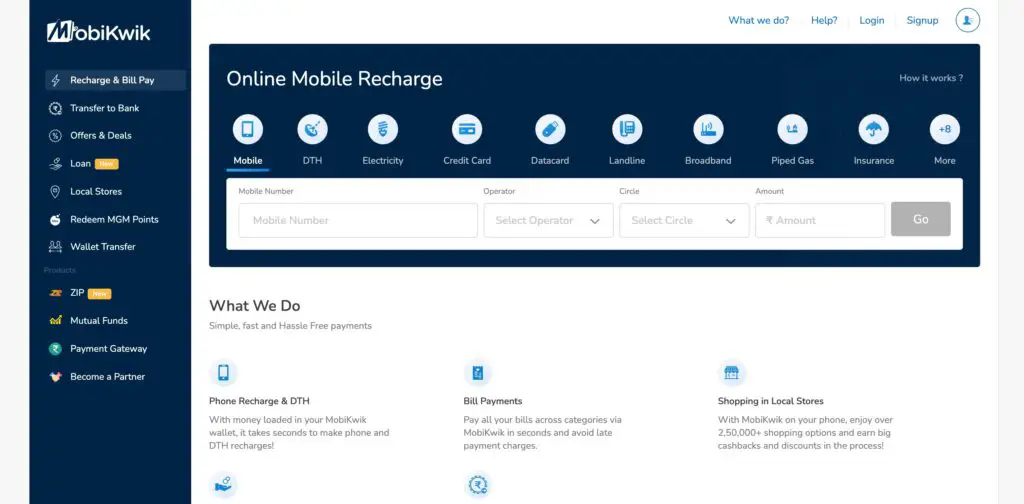Click the MobiKwik logo
Image resolution: width=1024 pixels, height=504 pixels.
(x=99, y=31)
